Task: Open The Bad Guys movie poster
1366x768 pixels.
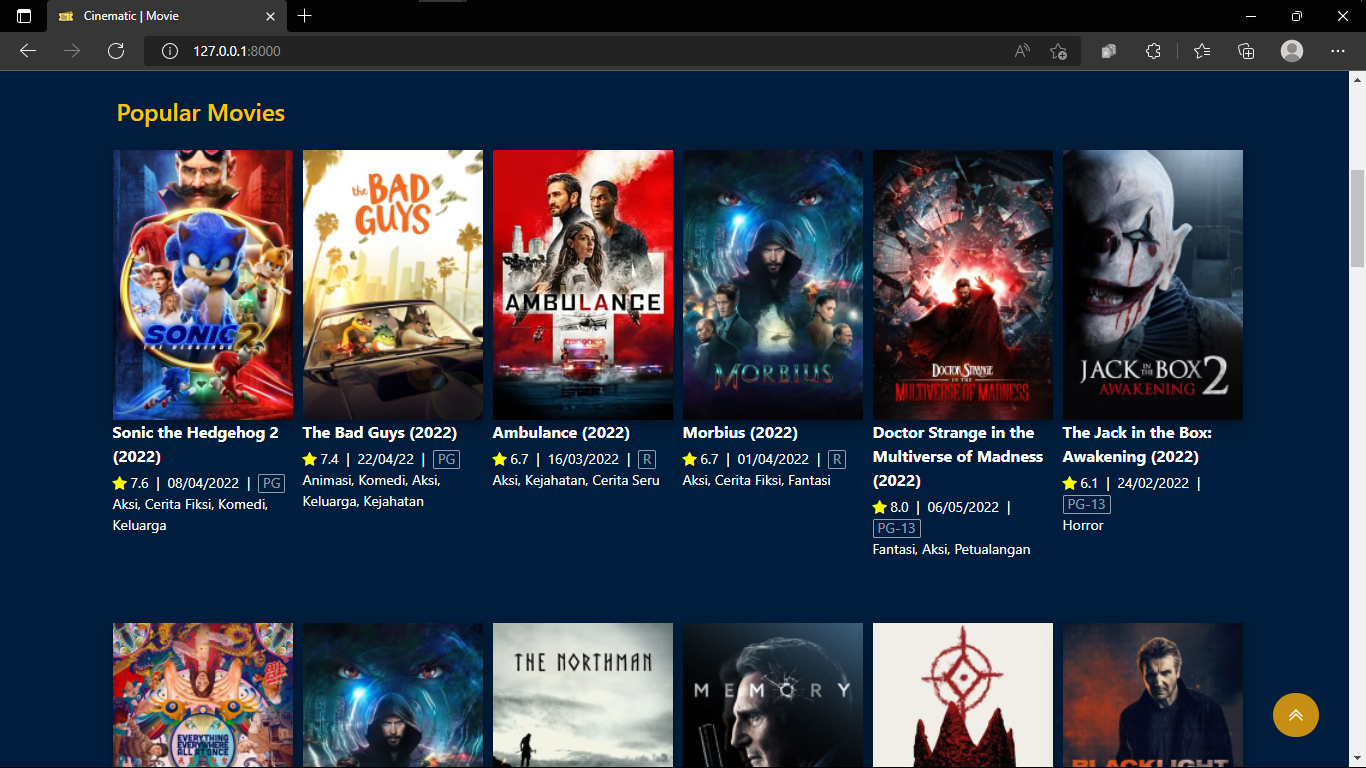Action: coord(393,285)
